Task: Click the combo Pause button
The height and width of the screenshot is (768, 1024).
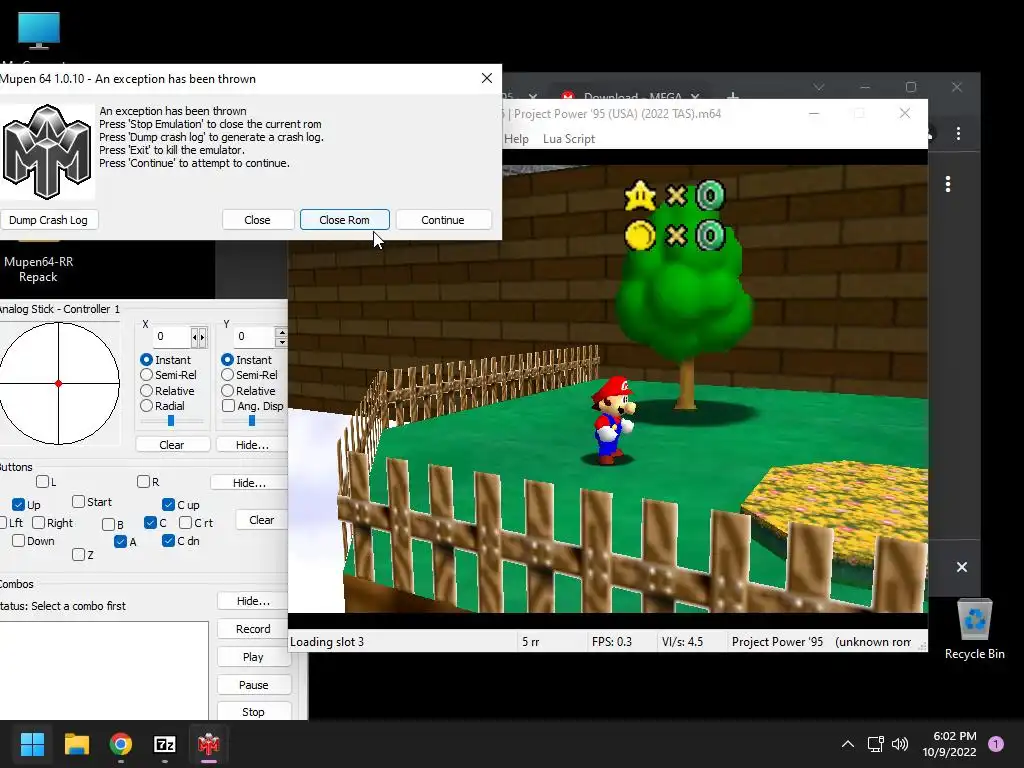Action: click(x=253, y=685)
